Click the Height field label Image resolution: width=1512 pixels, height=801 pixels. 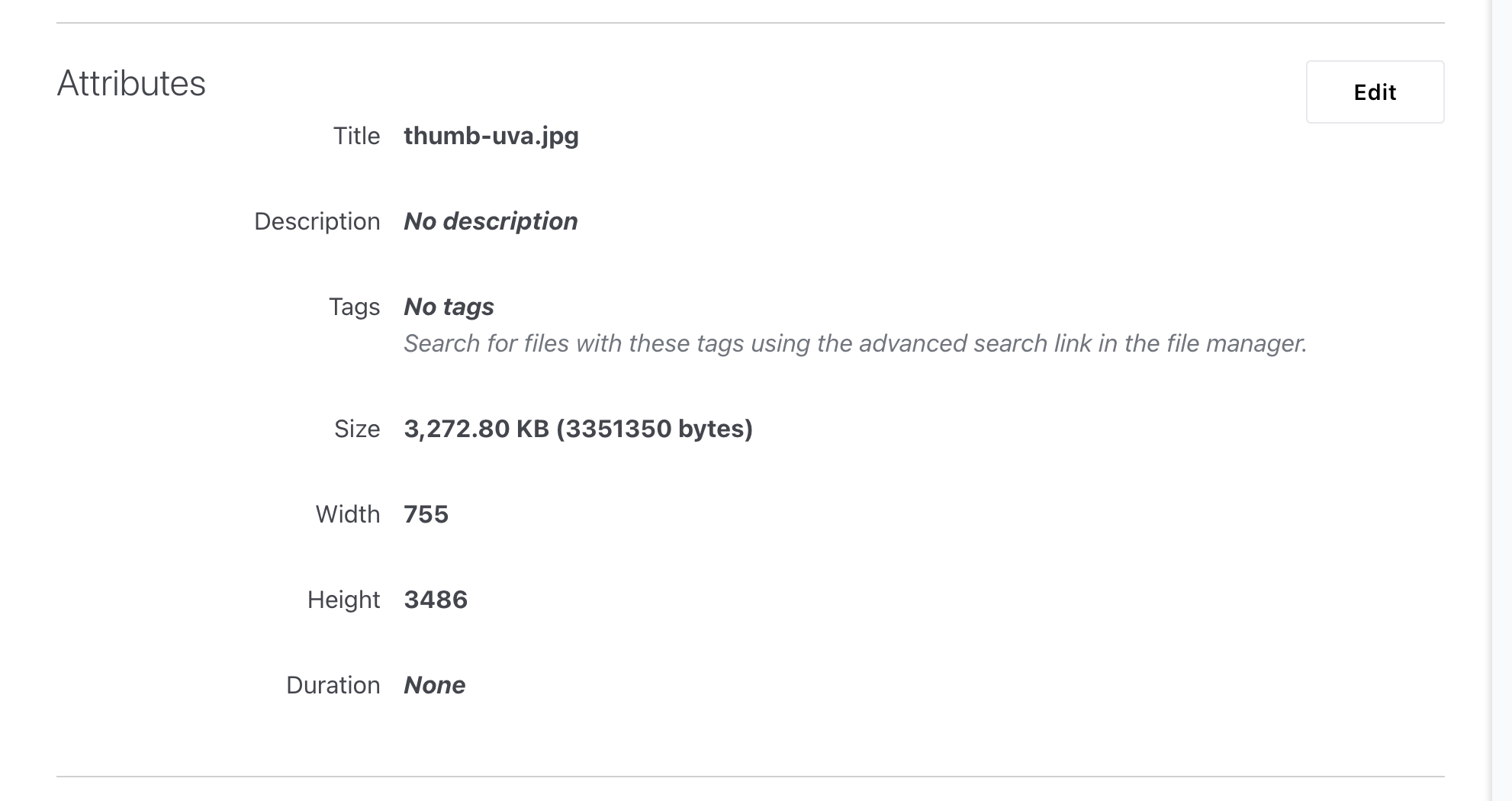(x=343, y=600)
